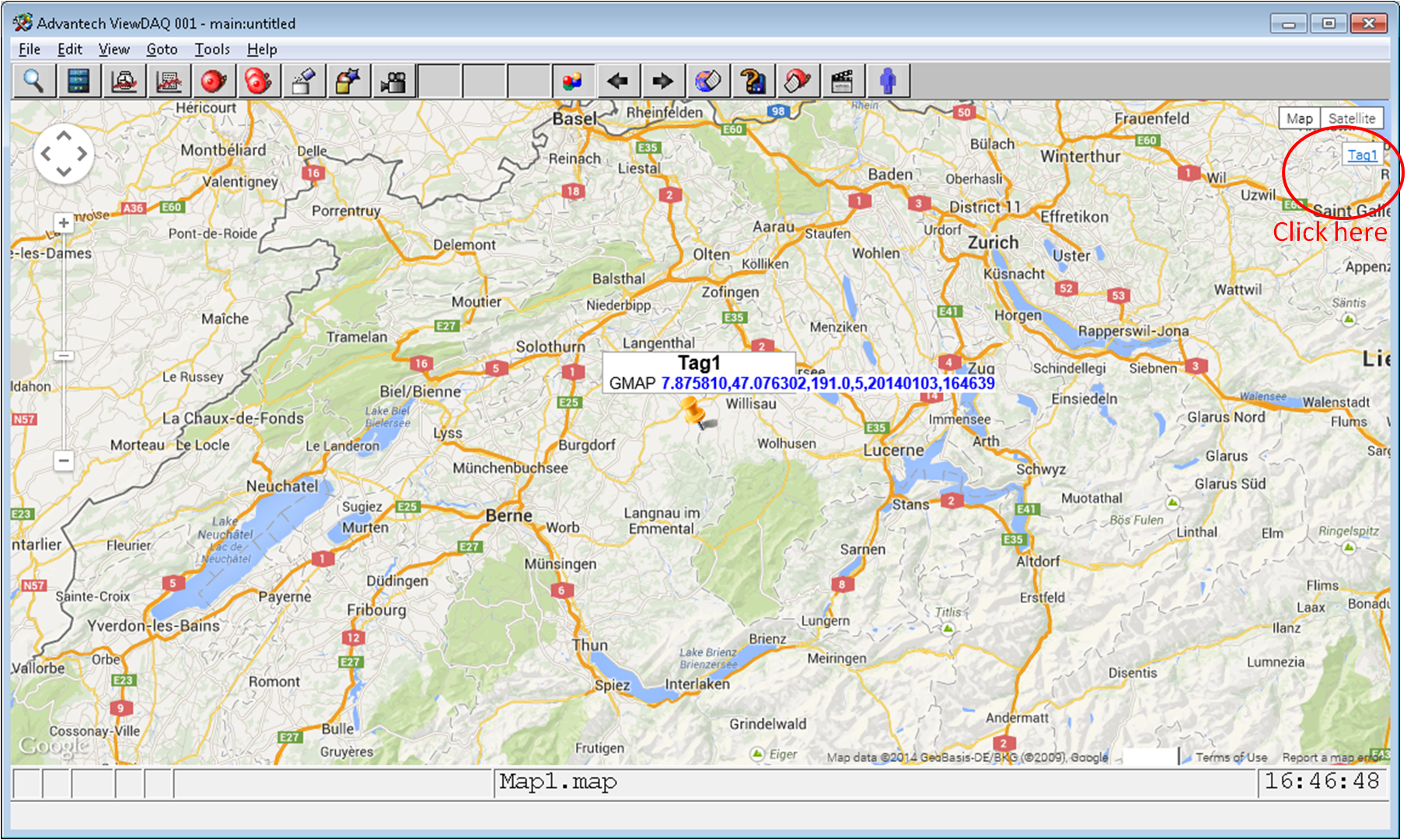Click the Interlaken label on map
This screenshot has height=840, width=1407.
click(x=697, y=684)
